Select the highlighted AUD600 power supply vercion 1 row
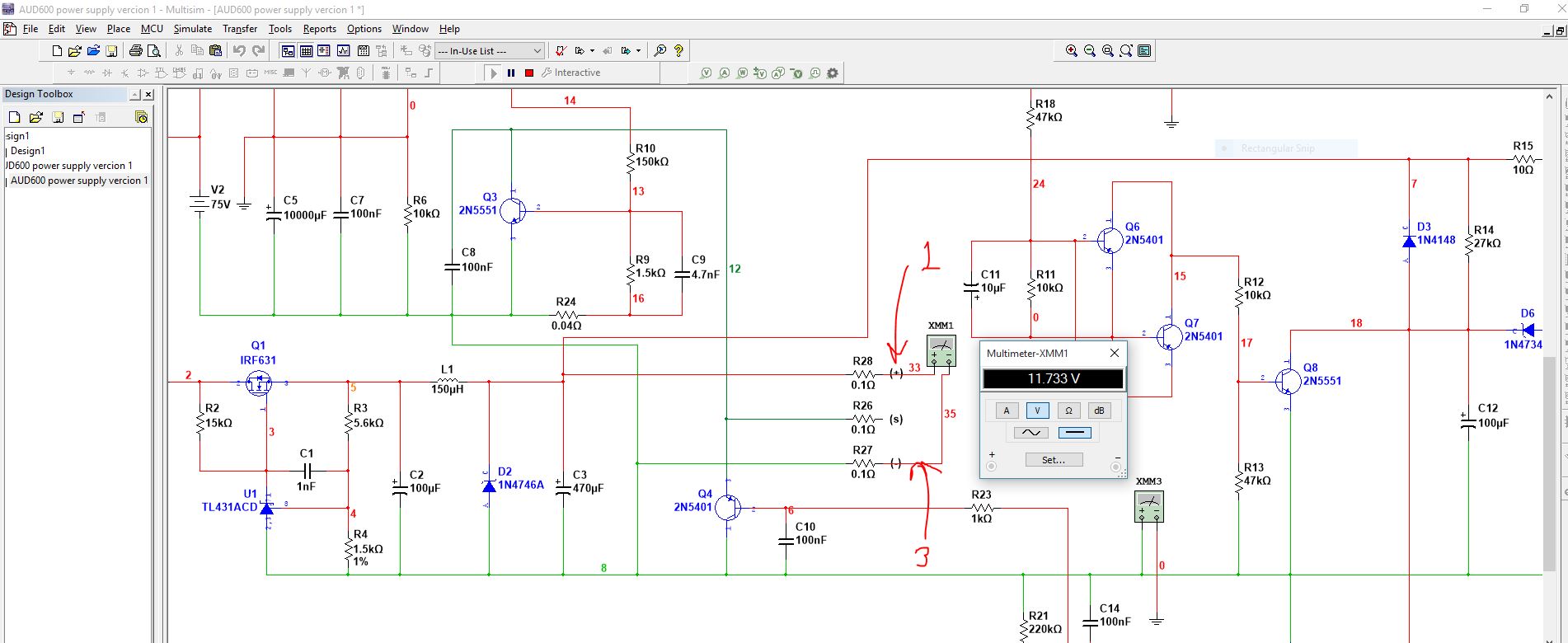Screen dimensions: 1568x643 click(x=79, y=181)
